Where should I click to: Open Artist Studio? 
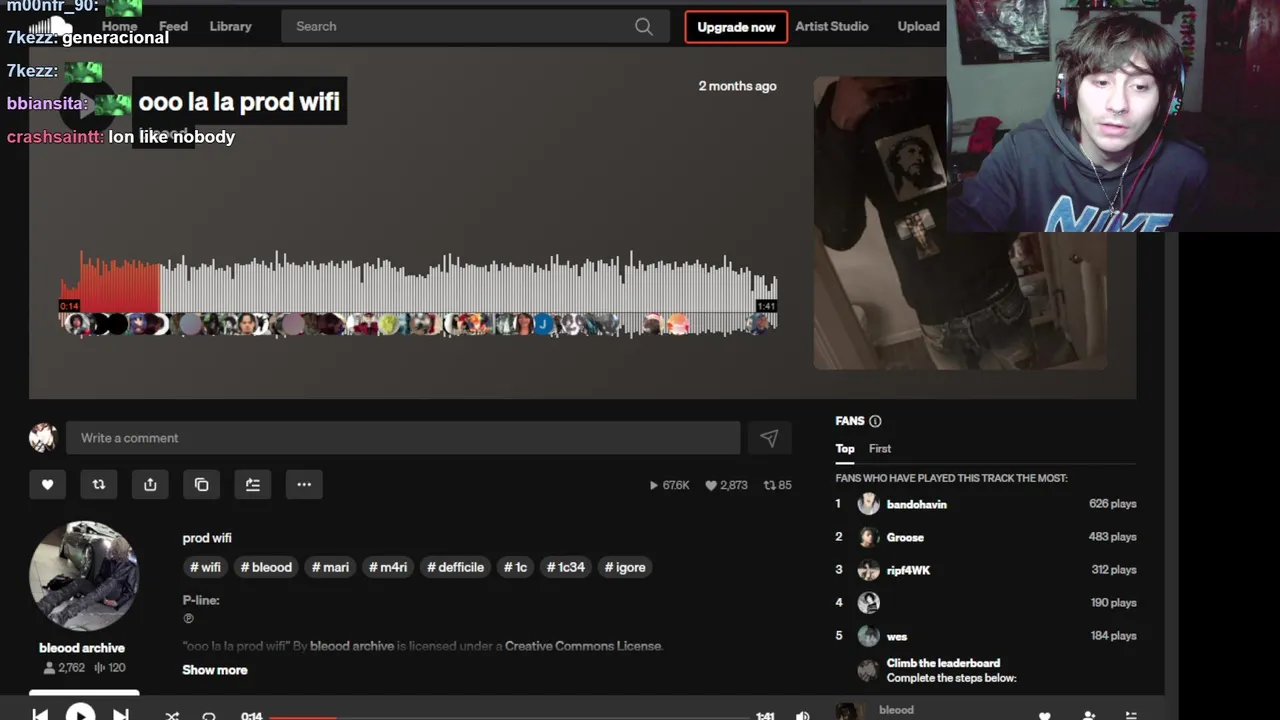tap(832, 27)
